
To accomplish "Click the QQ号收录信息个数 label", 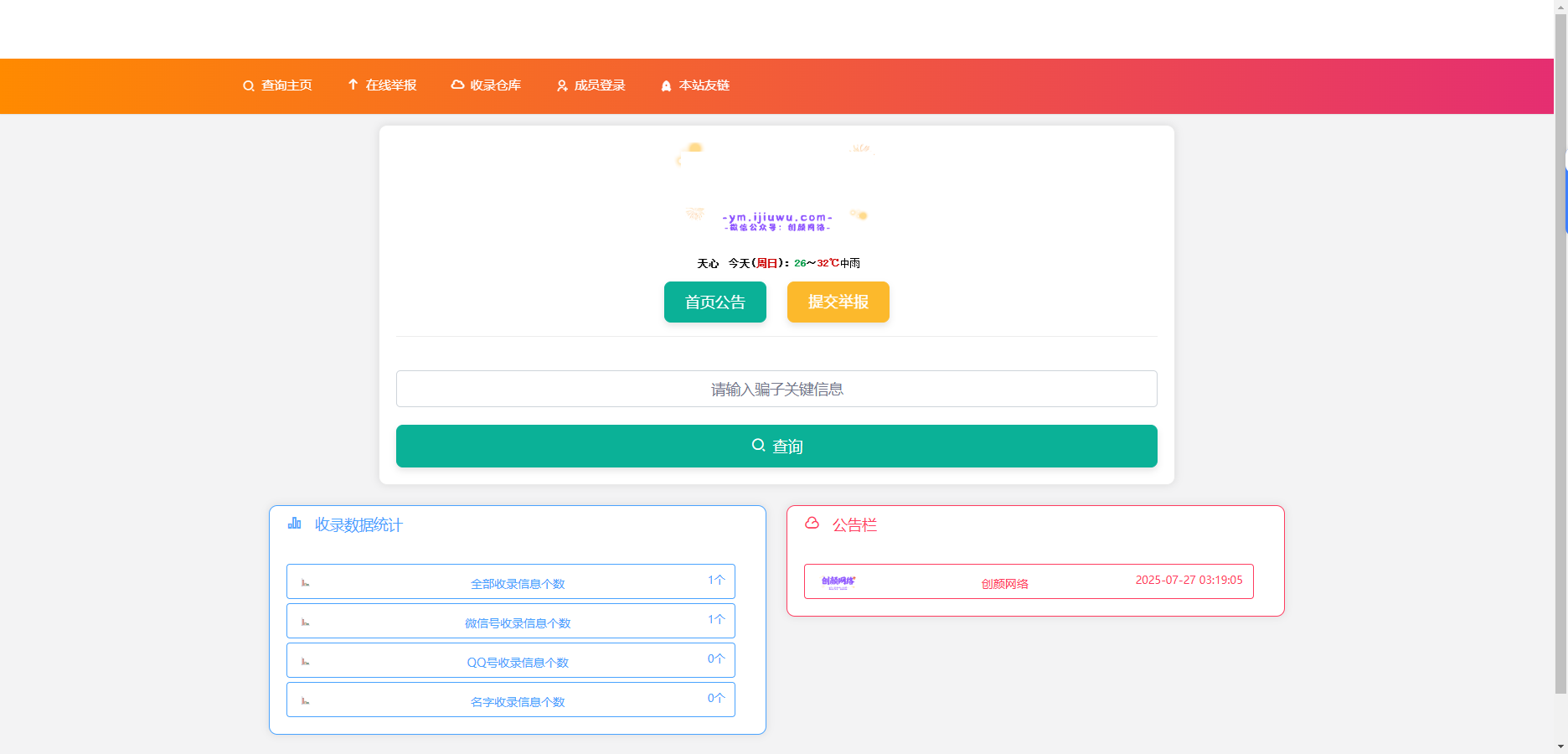I will pyautogui.click(x=518, y=663).
